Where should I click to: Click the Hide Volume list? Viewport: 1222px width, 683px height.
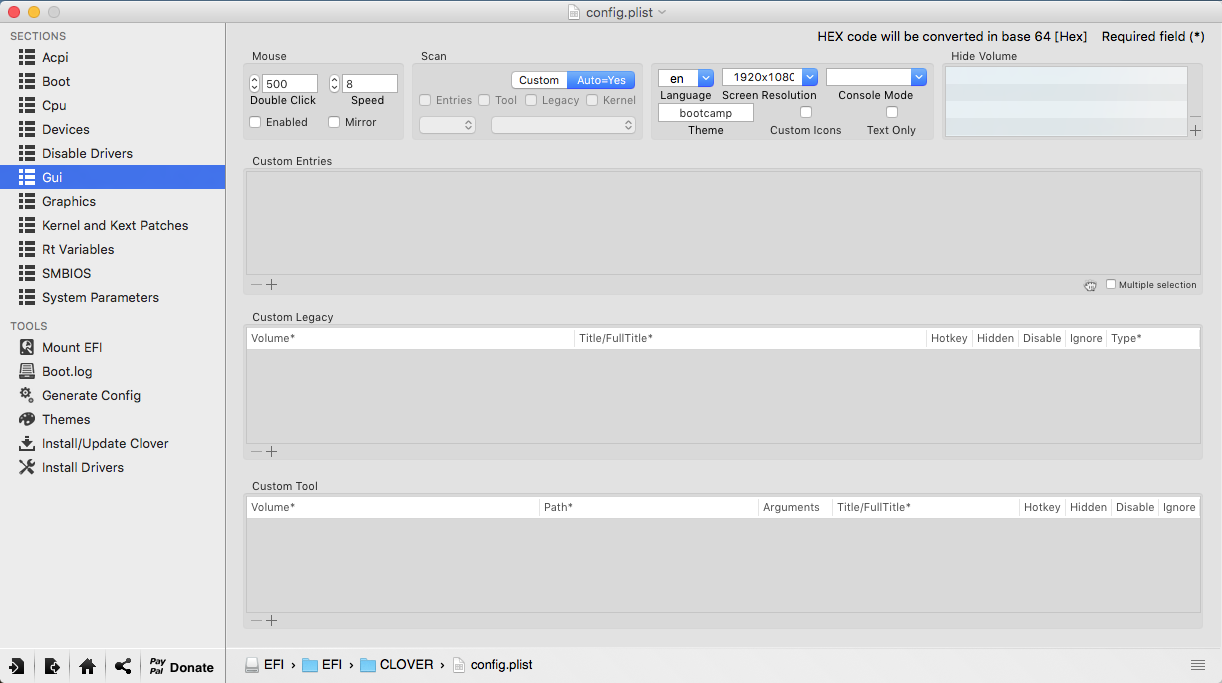tap(1066, 102)
